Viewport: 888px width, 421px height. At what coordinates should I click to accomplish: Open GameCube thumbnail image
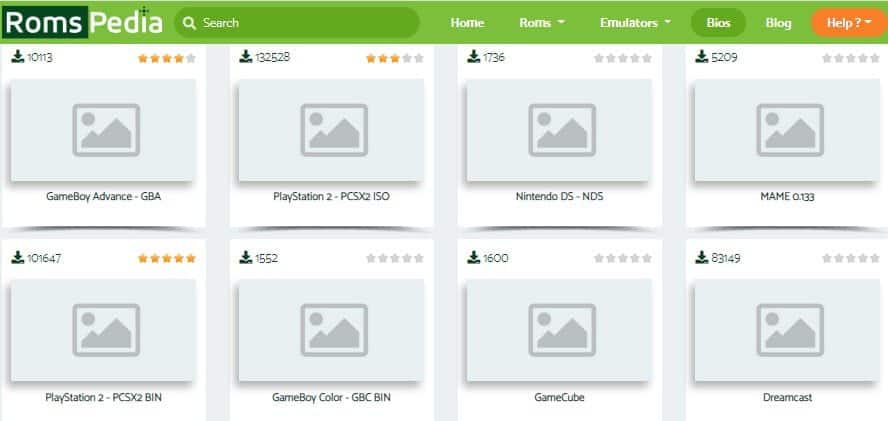(x=560, y=330)
